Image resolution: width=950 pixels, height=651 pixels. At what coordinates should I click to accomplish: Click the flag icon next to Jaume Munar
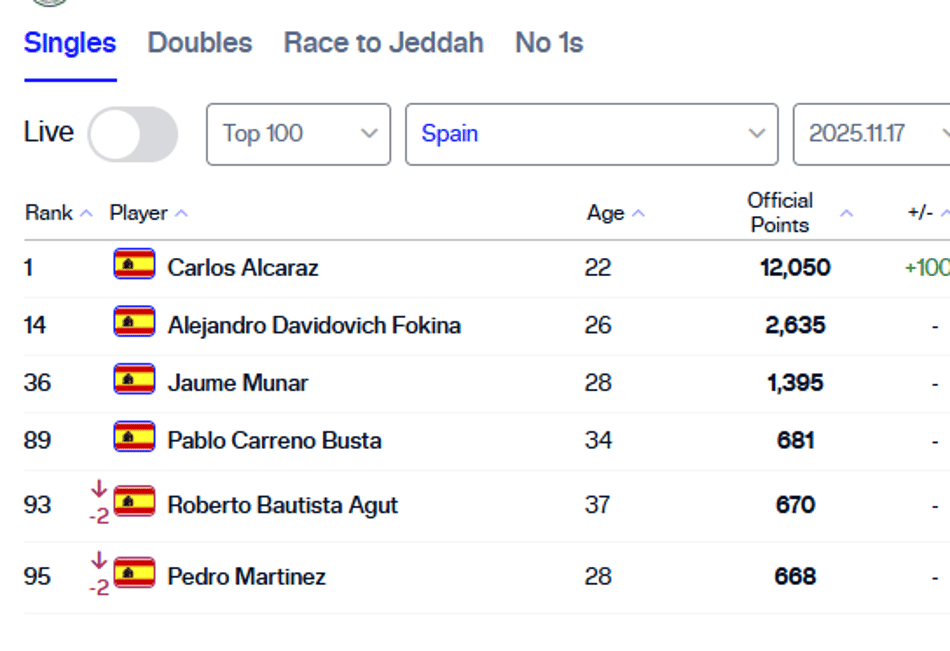tap(134, 379)
